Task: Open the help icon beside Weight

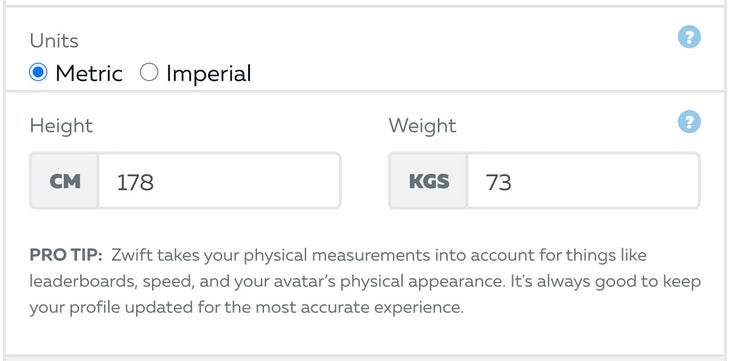Action: coord(689,122)
